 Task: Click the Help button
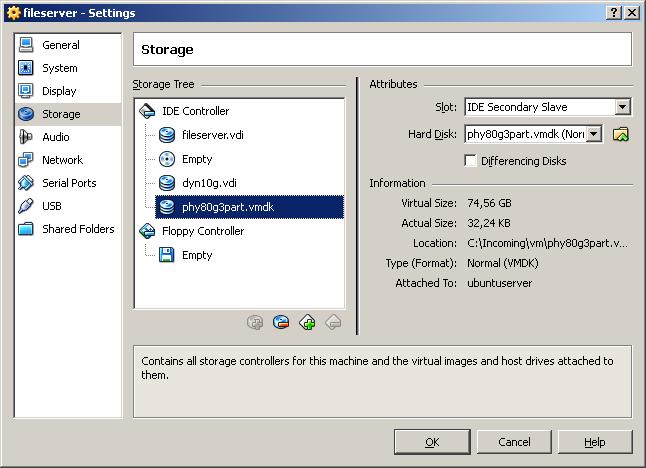[x=595, y=442]
